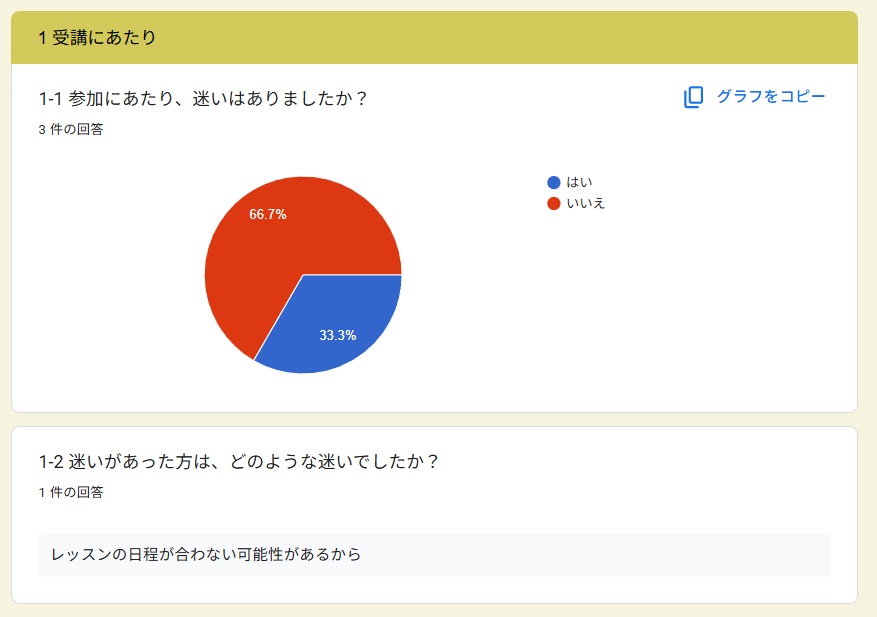
Task: Click the copy graph icon
Action: click(x=693, y=97)
